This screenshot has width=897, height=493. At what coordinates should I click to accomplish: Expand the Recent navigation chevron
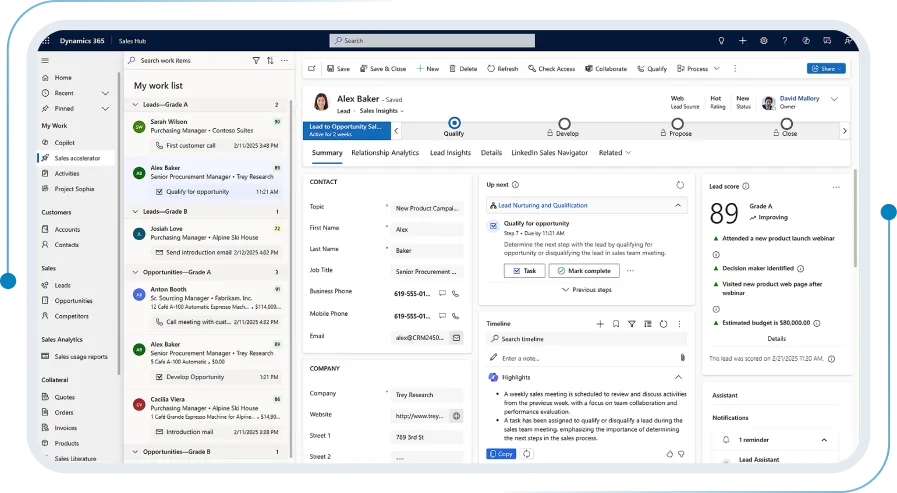click(105, 93)
